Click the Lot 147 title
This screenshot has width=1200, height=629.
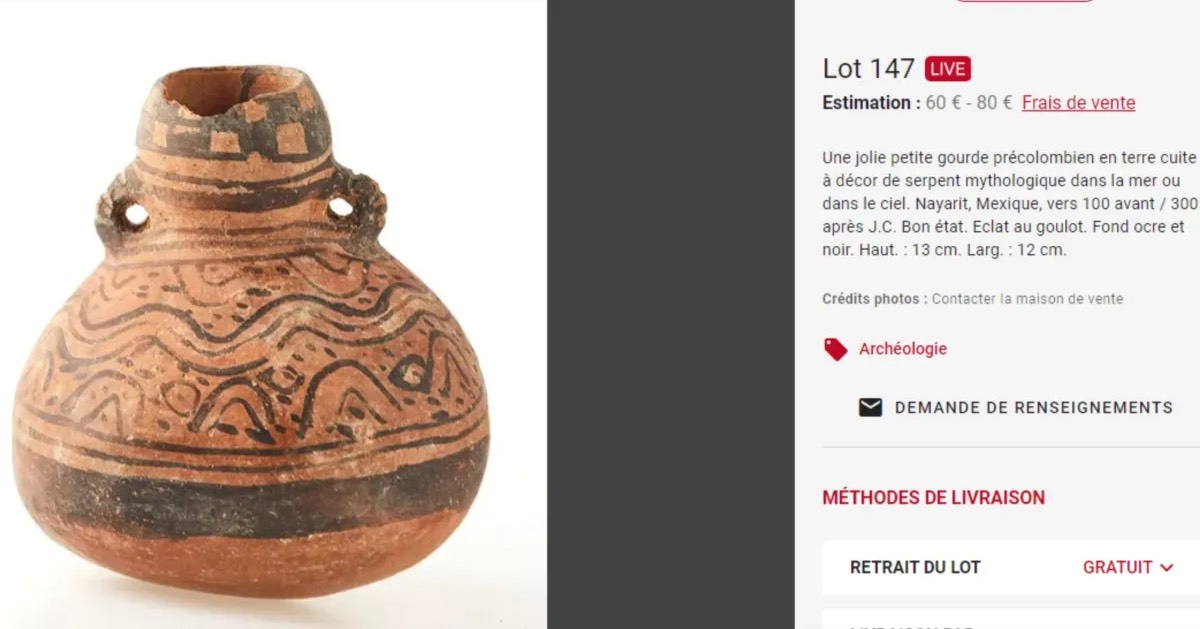point(869,68)
